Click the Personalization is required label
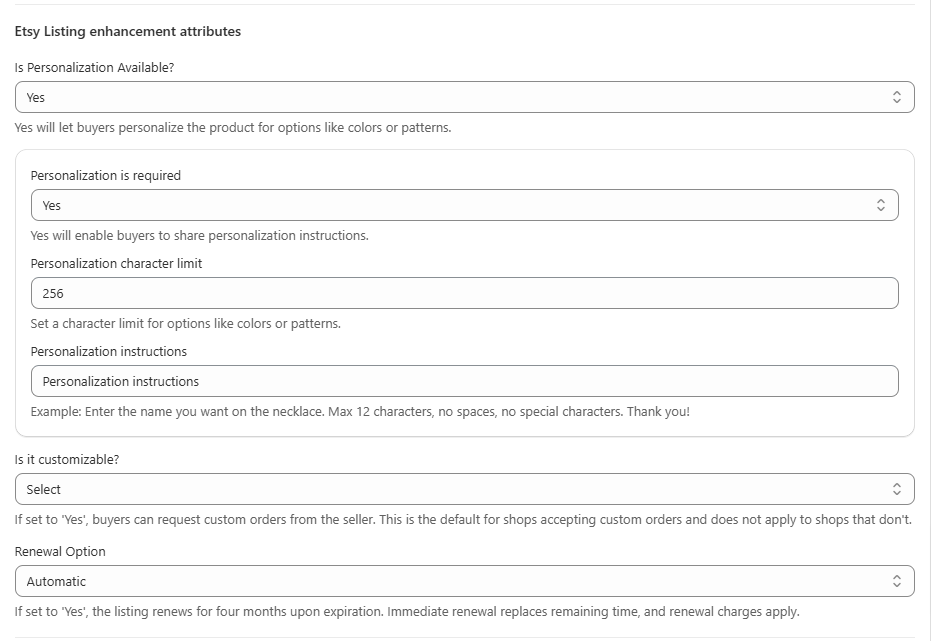Screen dimensions: 931x641 [x=106, y=176]
